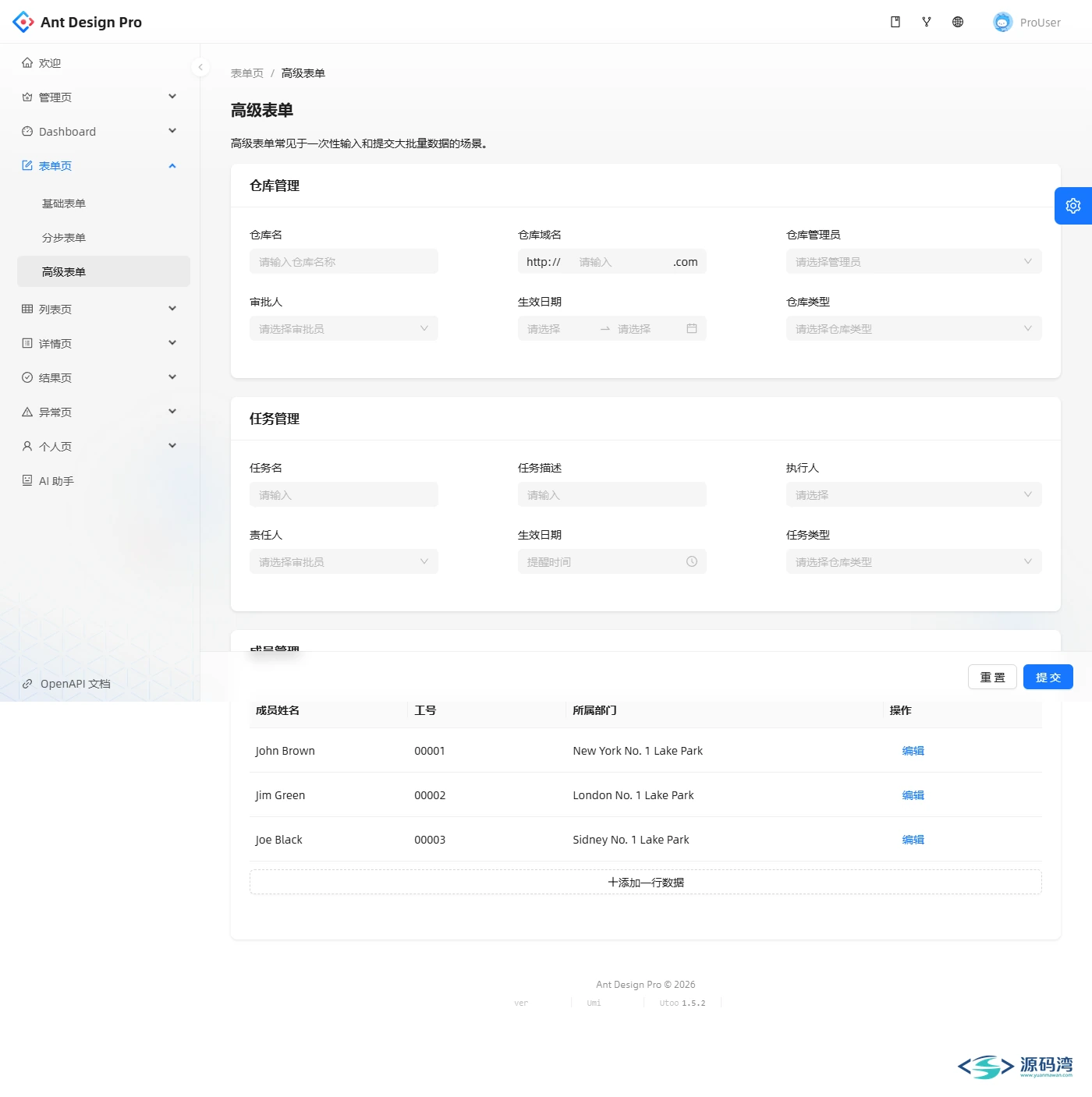1092x1097 pixels.
Task: Click the clock icon in 提醒时间 field
Action: coord(692,561)
